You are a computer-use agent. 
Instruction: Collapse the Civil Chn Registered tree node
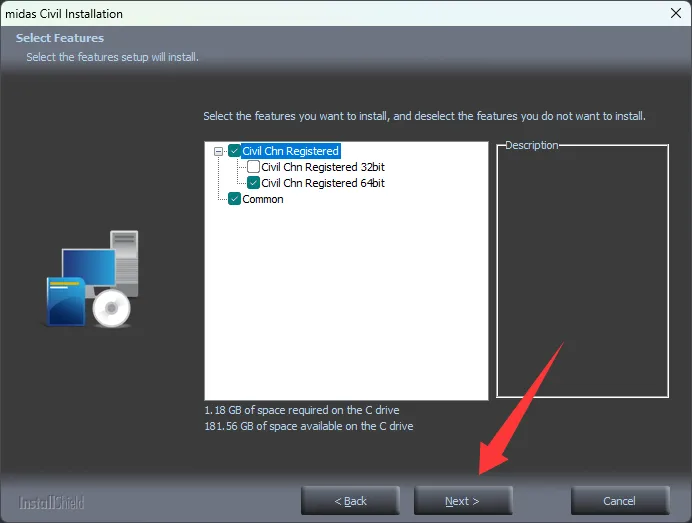[218, 151]
